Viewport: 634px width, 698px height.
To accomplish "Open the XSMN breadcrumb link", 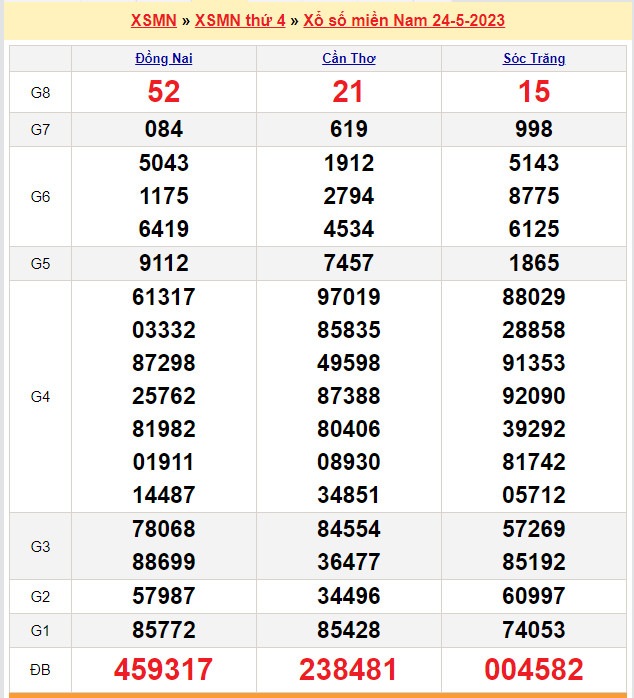I will [153, 20].
